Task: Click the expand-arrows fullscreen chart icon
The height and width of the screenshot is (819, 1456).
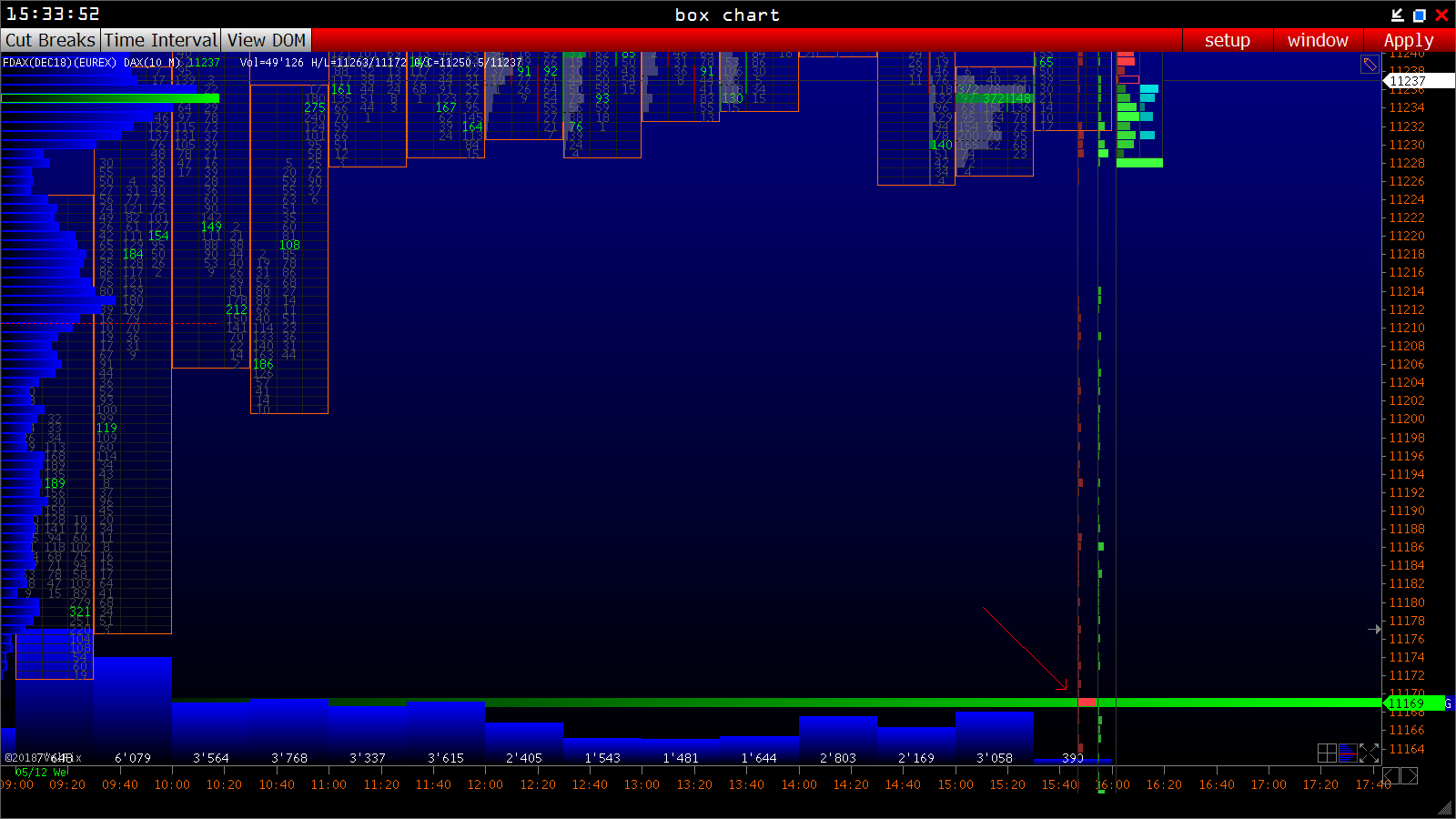Action: pyautogui.click(x=1369, y=753)
